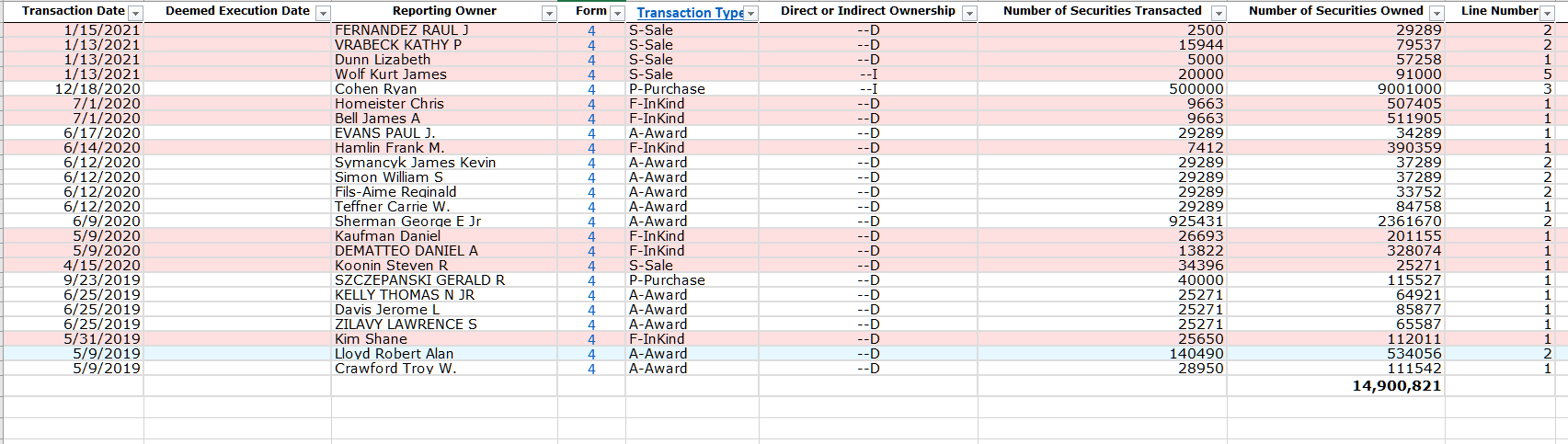This screenshot has height=444, width=1568.
Task: Open Form 4 link for FERNANDEZ RAUL J
Action: (591, 30)
